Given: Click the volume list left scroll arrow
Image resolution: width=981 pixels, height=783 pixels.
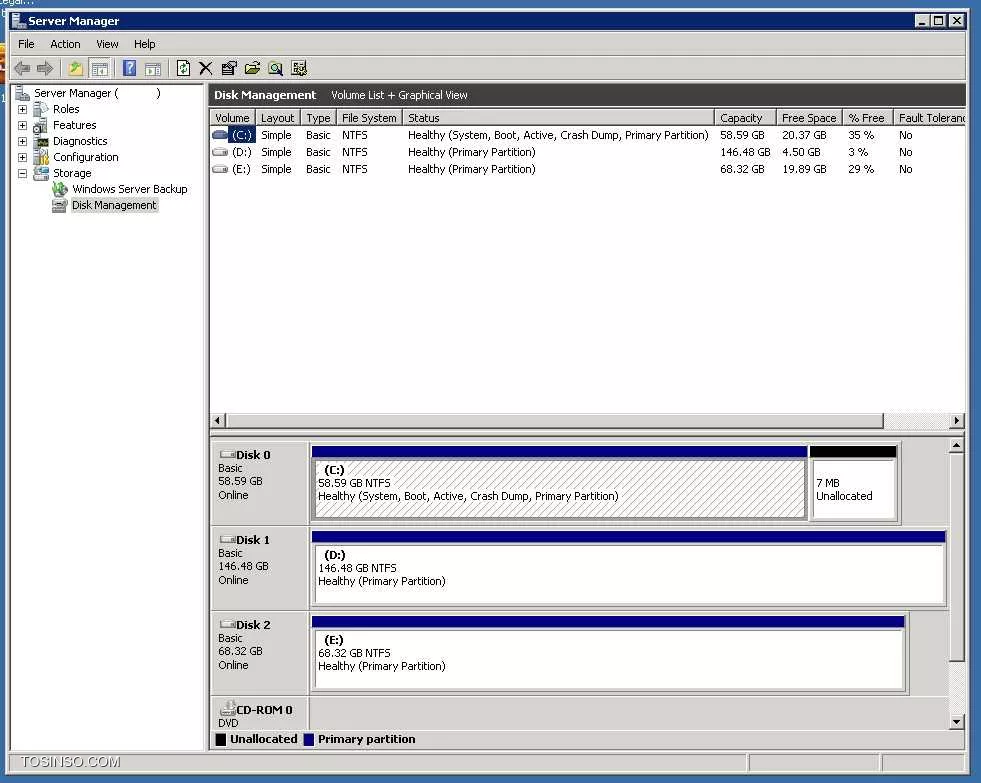Looking at the screenshot, I should pyautogui.click(x=218, y=420).
